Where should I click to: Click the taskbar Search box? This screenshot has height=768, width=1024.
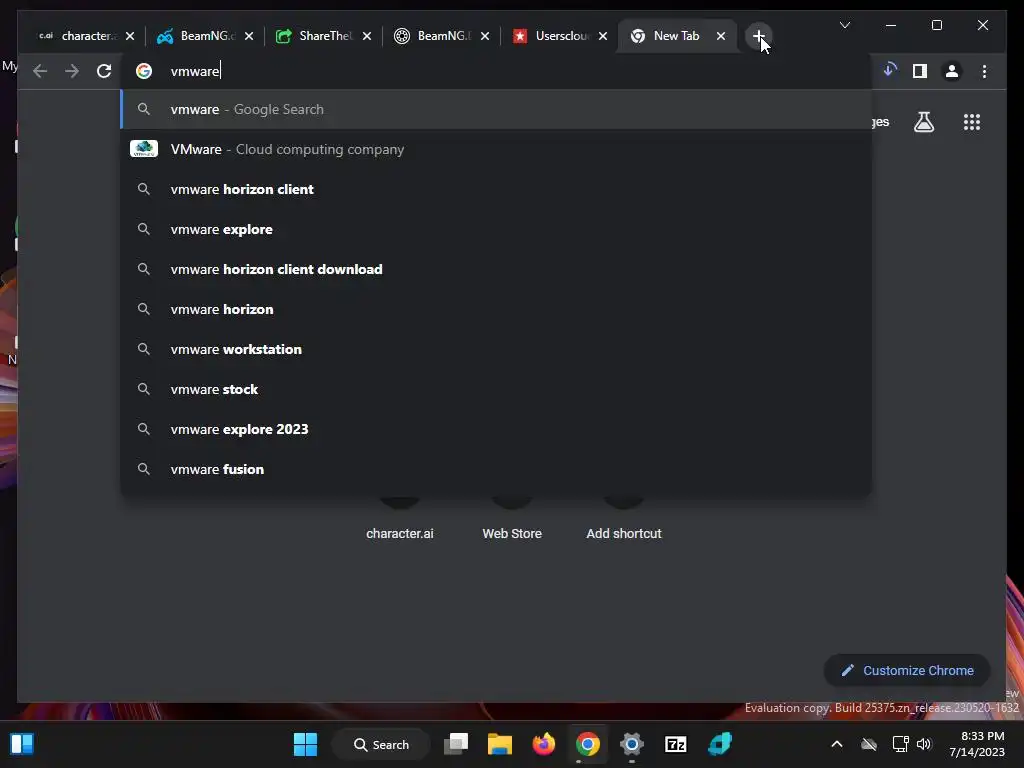click(381, 744)
